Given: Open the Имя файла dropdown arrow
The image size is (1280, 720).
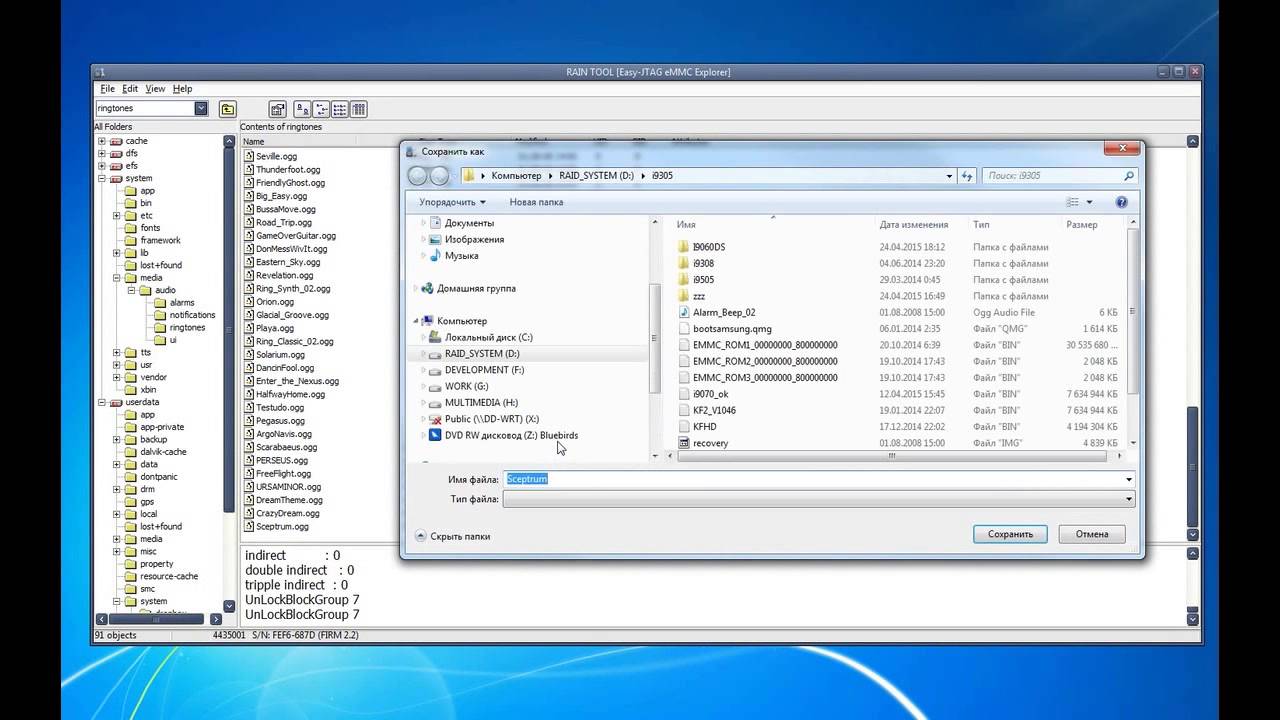Looking at the screenshot, I should click(x=1129, y=480).
